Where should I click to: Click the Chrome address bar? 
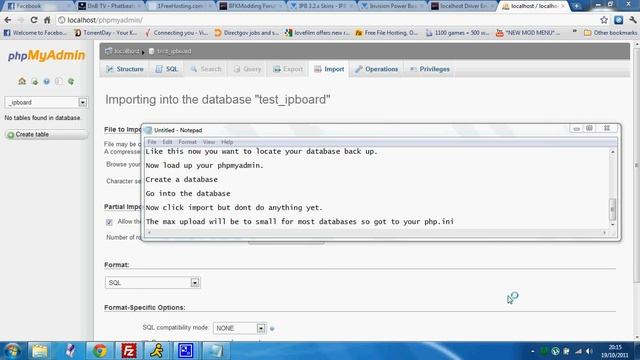327,20
